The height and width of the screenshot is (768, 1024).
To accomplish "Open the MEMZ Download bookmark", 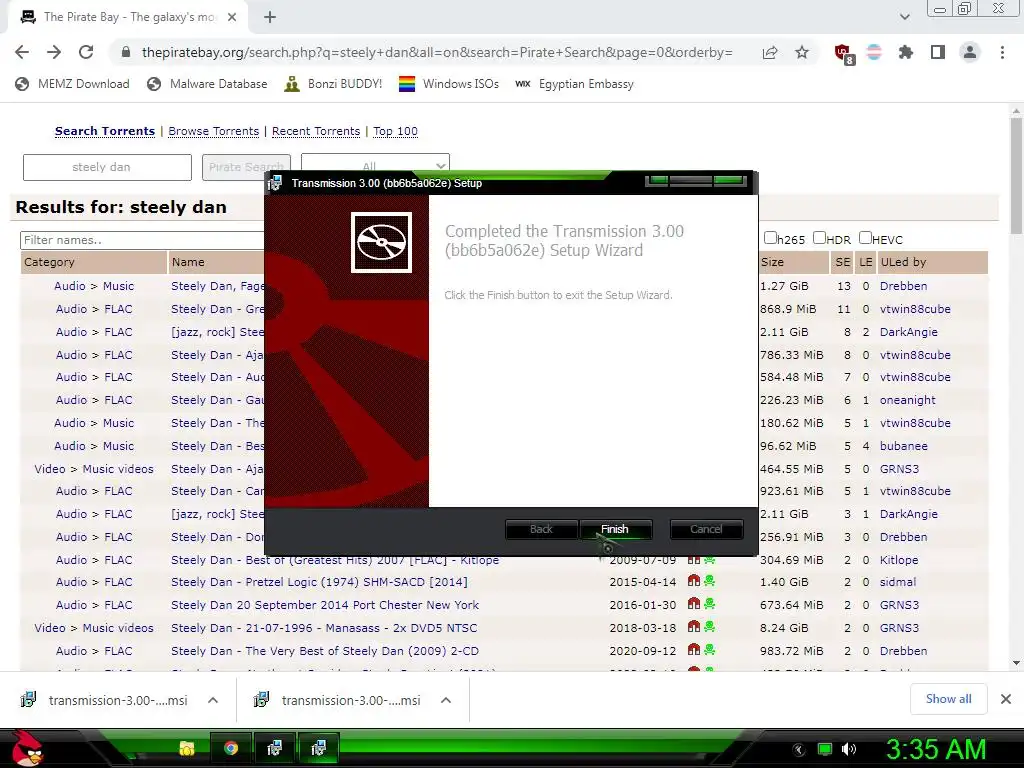I will point(72,84).
